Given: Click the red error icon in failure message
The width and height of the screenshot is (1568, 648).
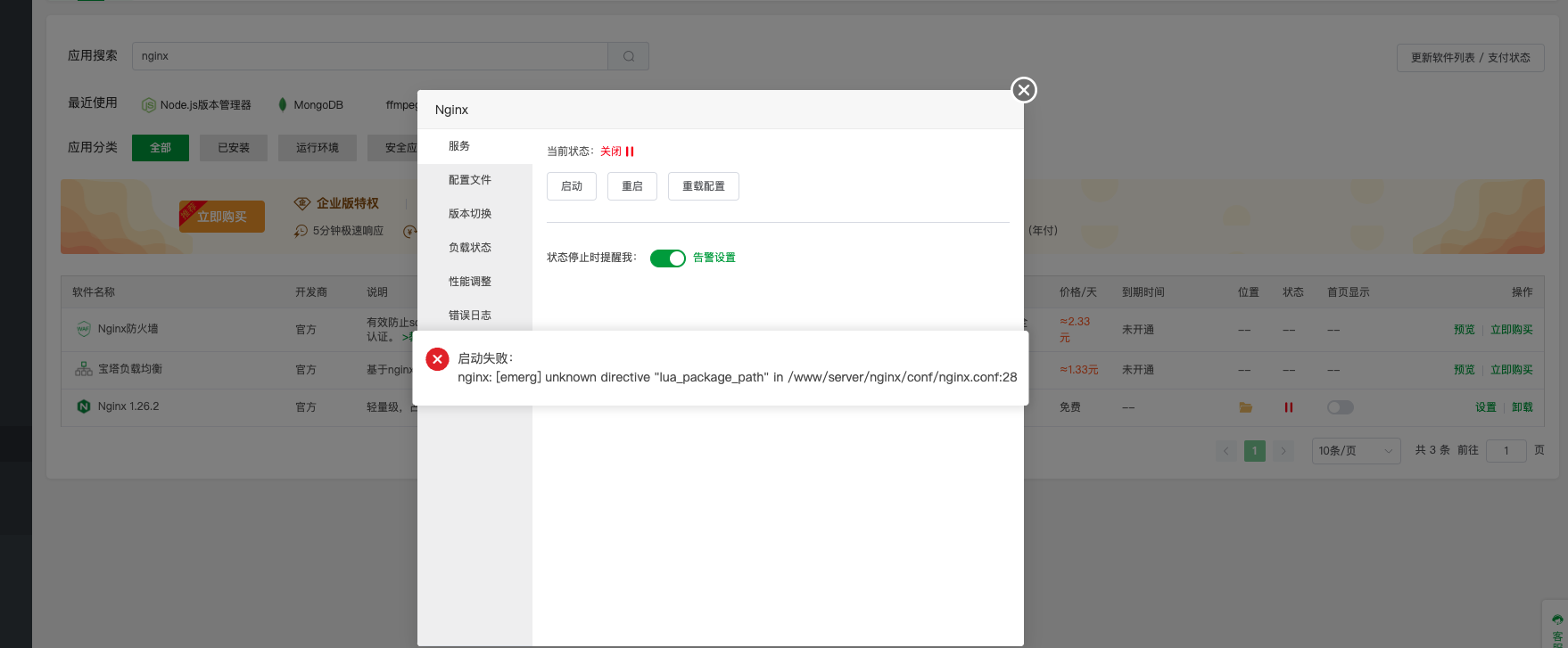Looking at the screenshot, I should point(437,358).
